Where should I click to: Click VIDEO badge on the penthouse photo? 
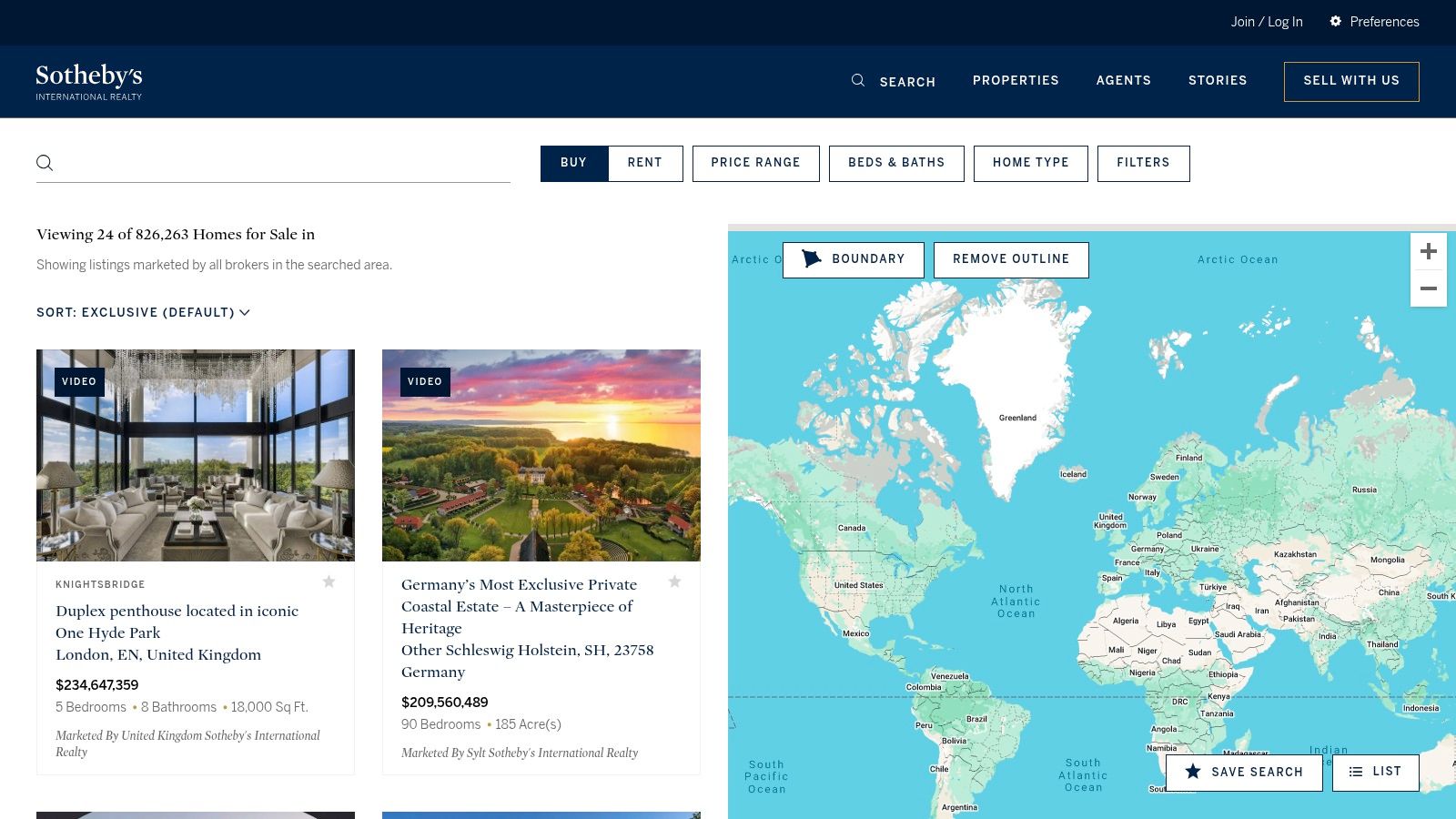pos(79,382)
